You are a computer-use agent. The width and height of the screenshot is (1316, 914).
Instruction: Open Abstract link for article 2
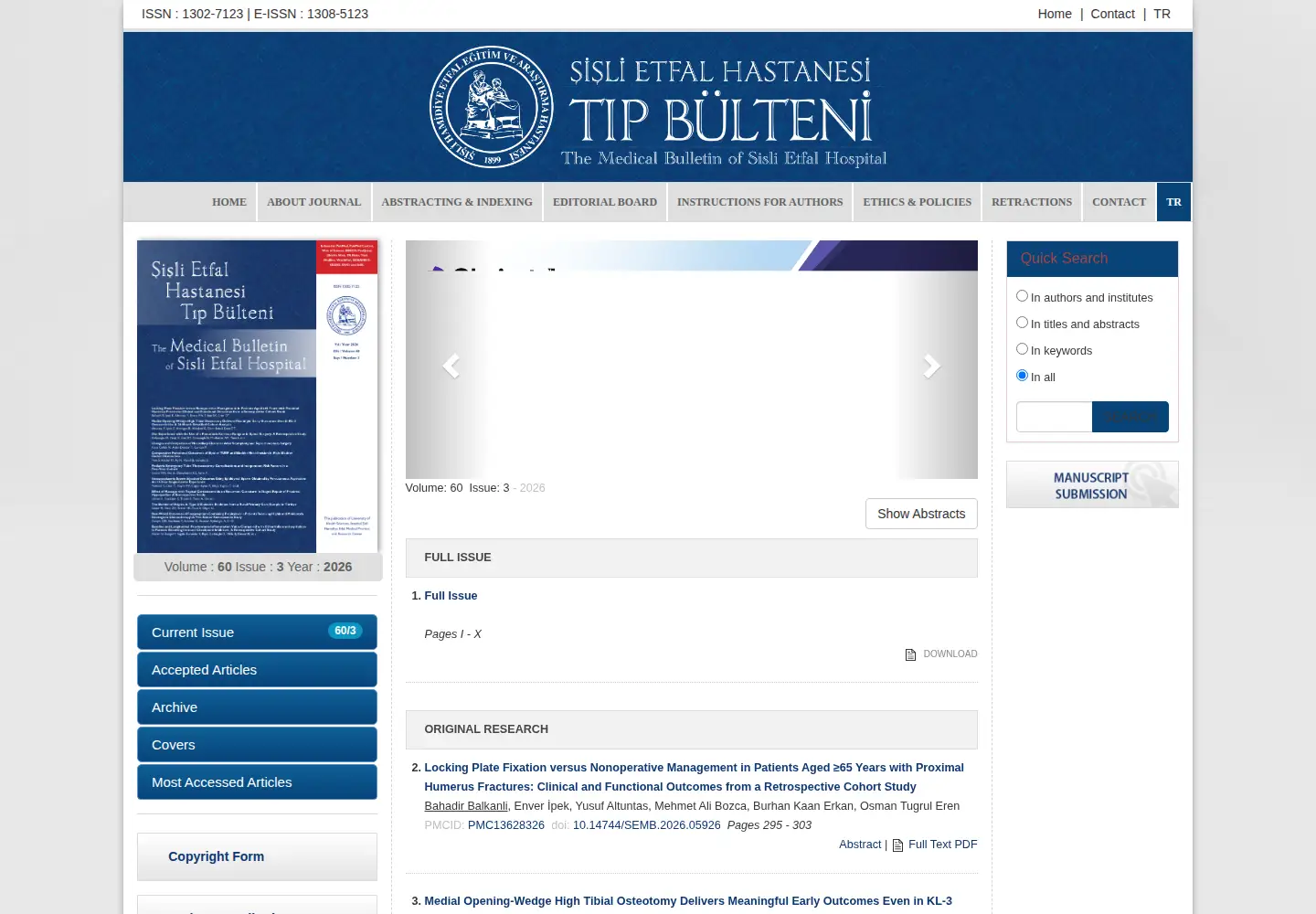860,845
